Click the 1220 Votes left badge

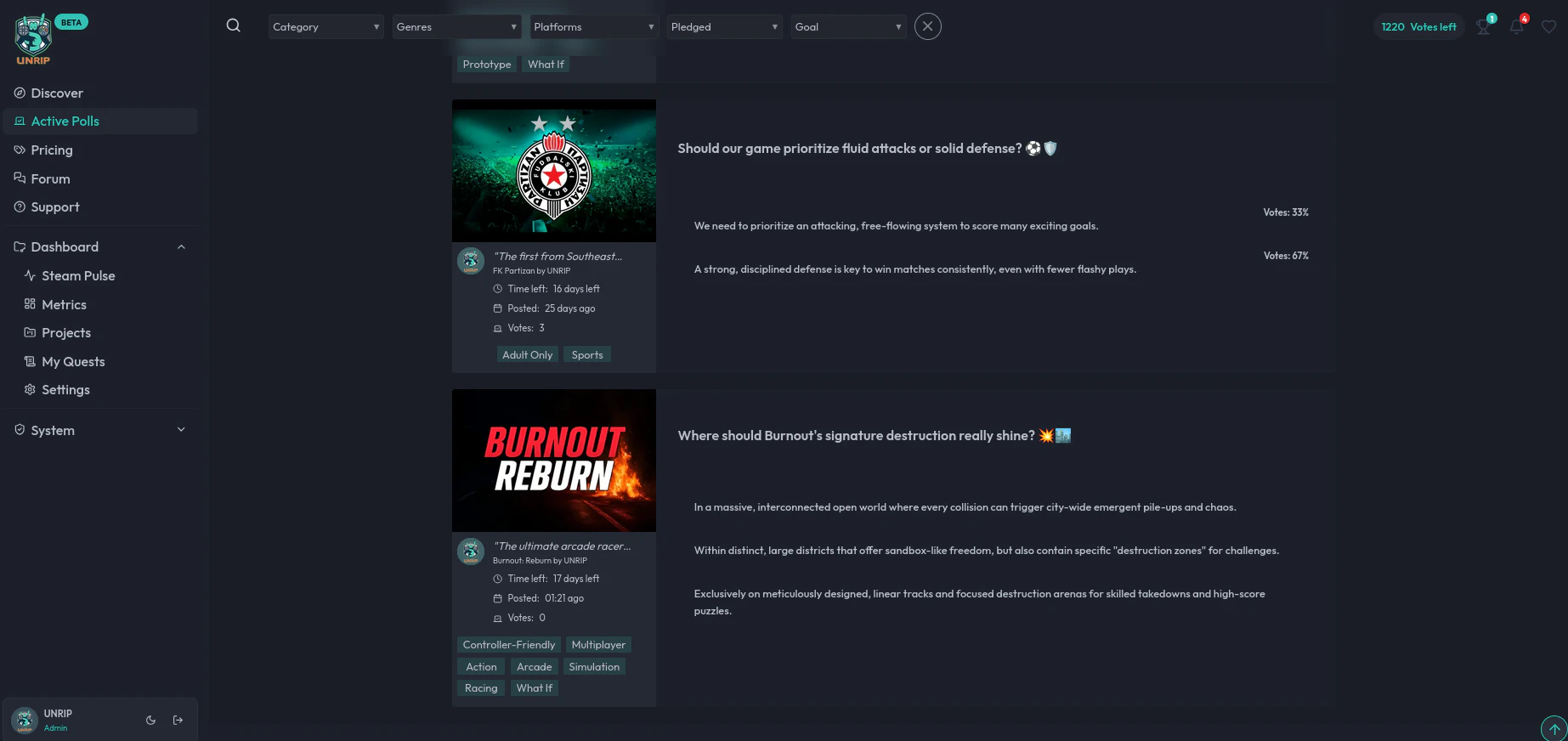[1418, 26]
